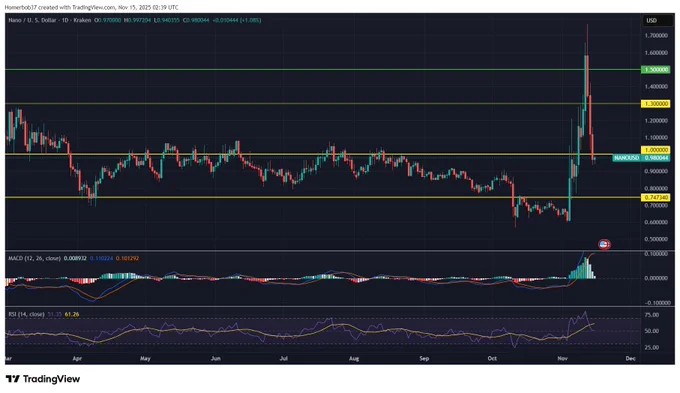Click the yellow 0.747340 price level label
The width and height of the screenshot is (680, 393).
(x=655, y=198)
